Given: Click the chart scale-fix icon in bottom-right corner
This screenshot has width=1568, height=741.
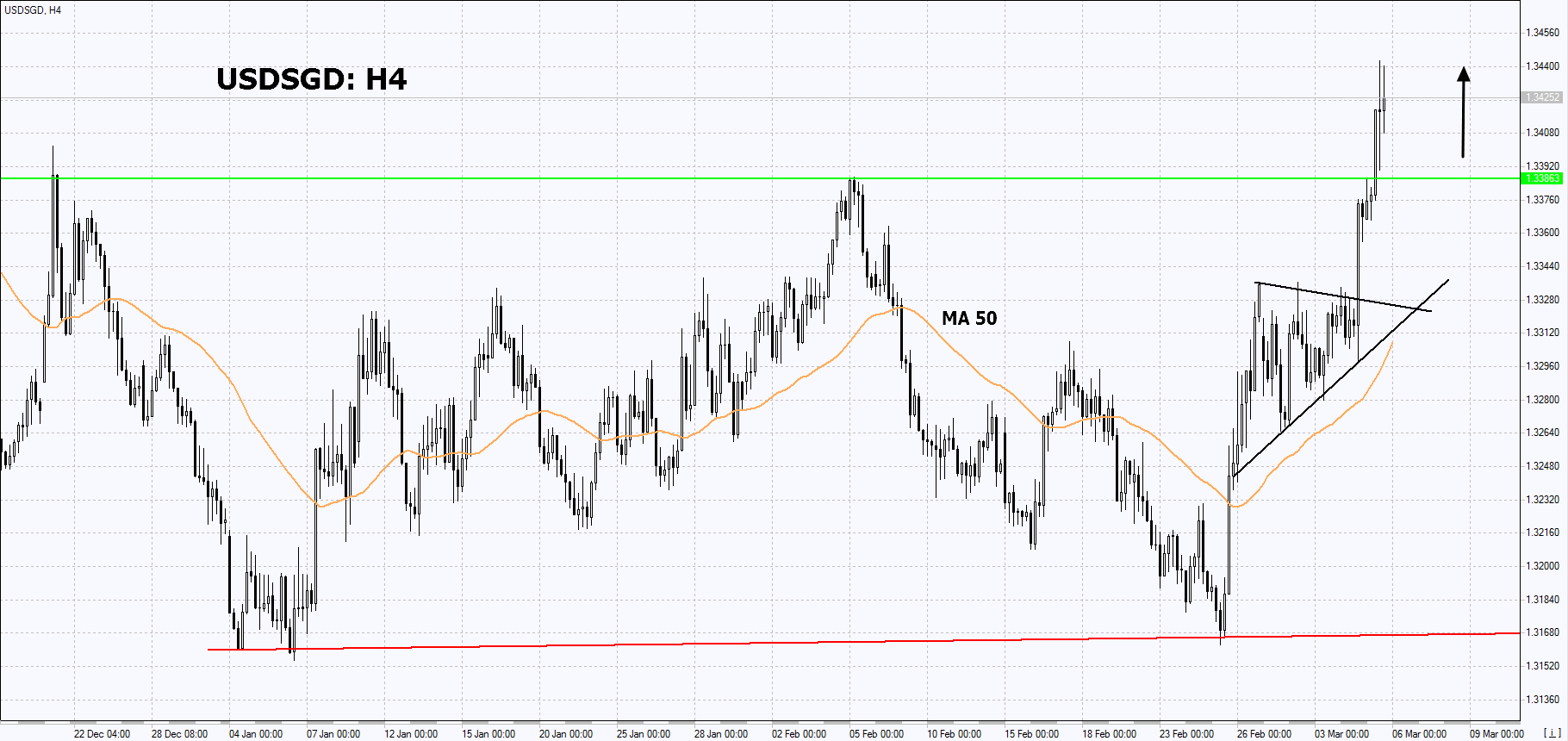Looking at the screenshot, I should pyautogui.click(x=1552, y=733).
